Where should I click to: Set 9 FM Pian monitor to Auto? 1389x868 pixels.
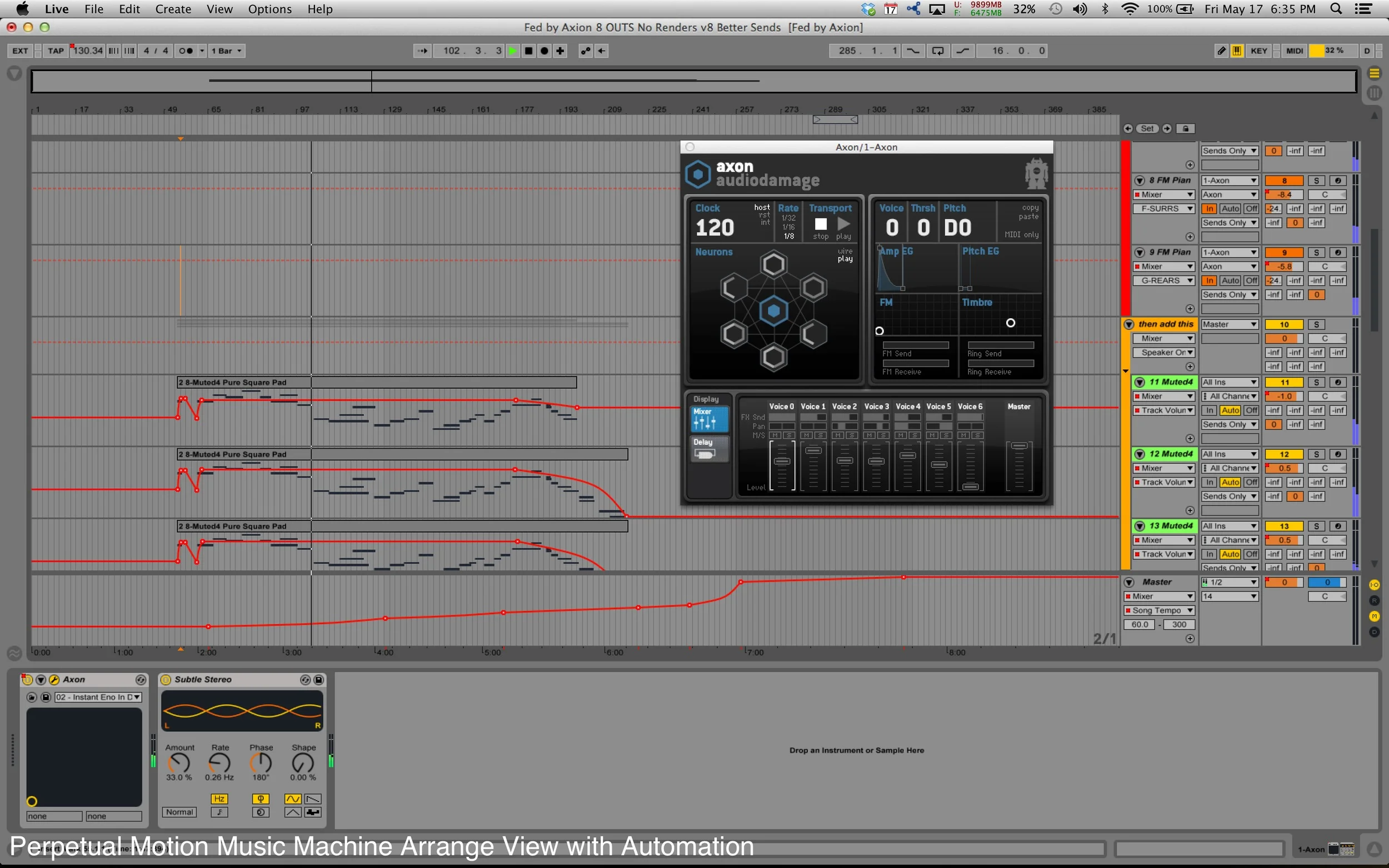tap(1230, 280)
